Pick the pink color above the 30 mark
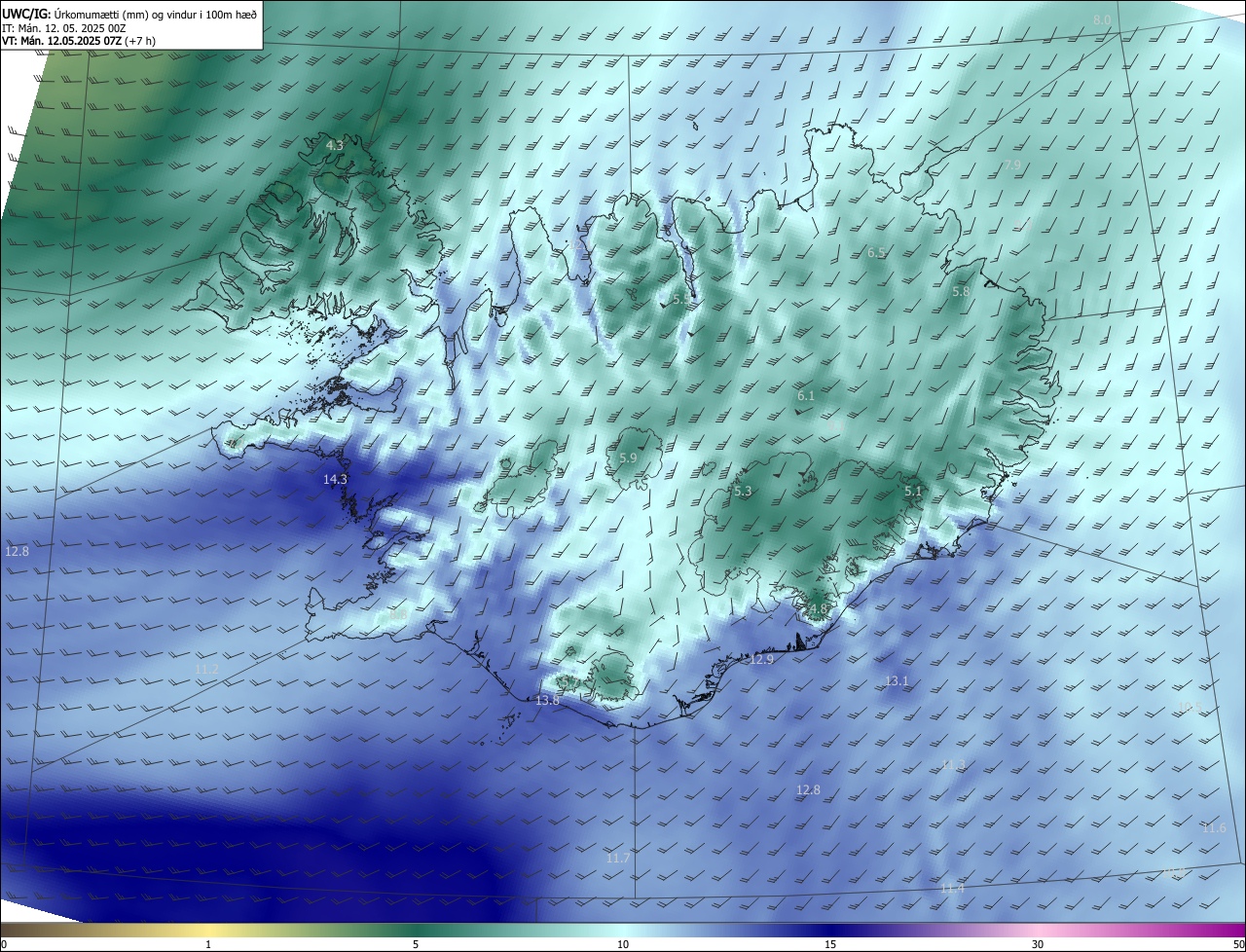The width and height of the screenshot is (1246, 952). pos(1038,930)
